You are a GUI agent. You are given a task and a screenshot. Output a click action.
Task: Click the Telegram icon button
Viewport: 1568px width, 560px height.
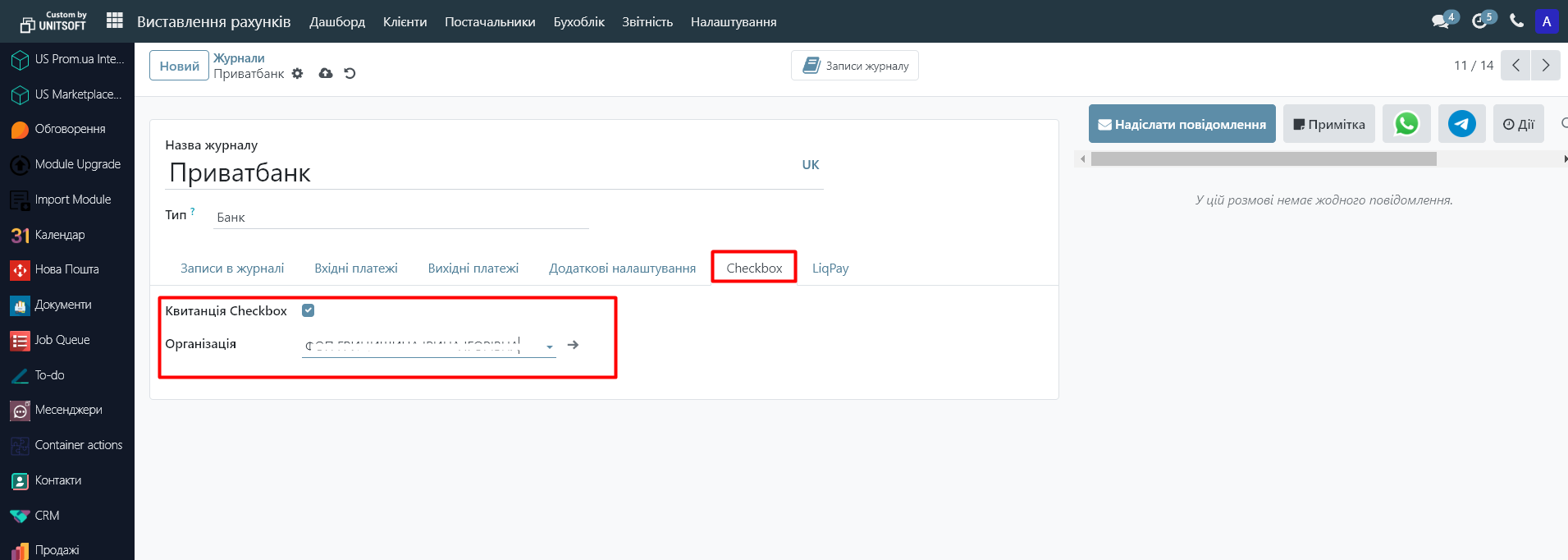pyautogui.click(x=1461, y=124)
